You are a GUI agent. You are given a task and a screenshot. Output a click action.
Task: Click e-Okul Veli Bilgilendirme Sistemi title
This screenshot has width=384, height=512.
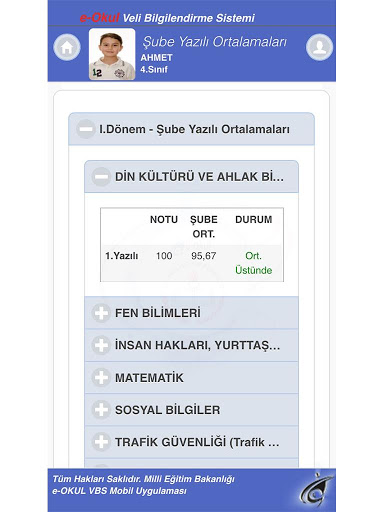click(x=167, y=18)
